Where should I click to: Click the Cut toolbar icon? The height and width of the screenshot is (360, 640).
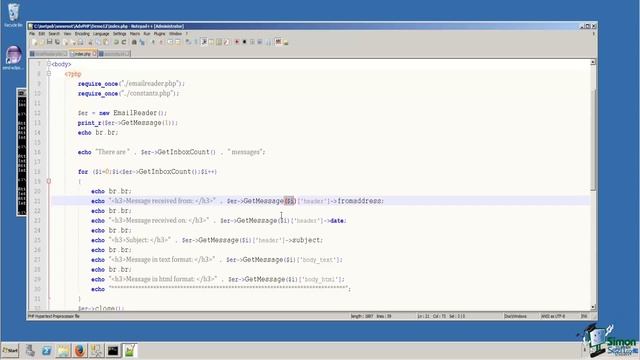point(90,42)
